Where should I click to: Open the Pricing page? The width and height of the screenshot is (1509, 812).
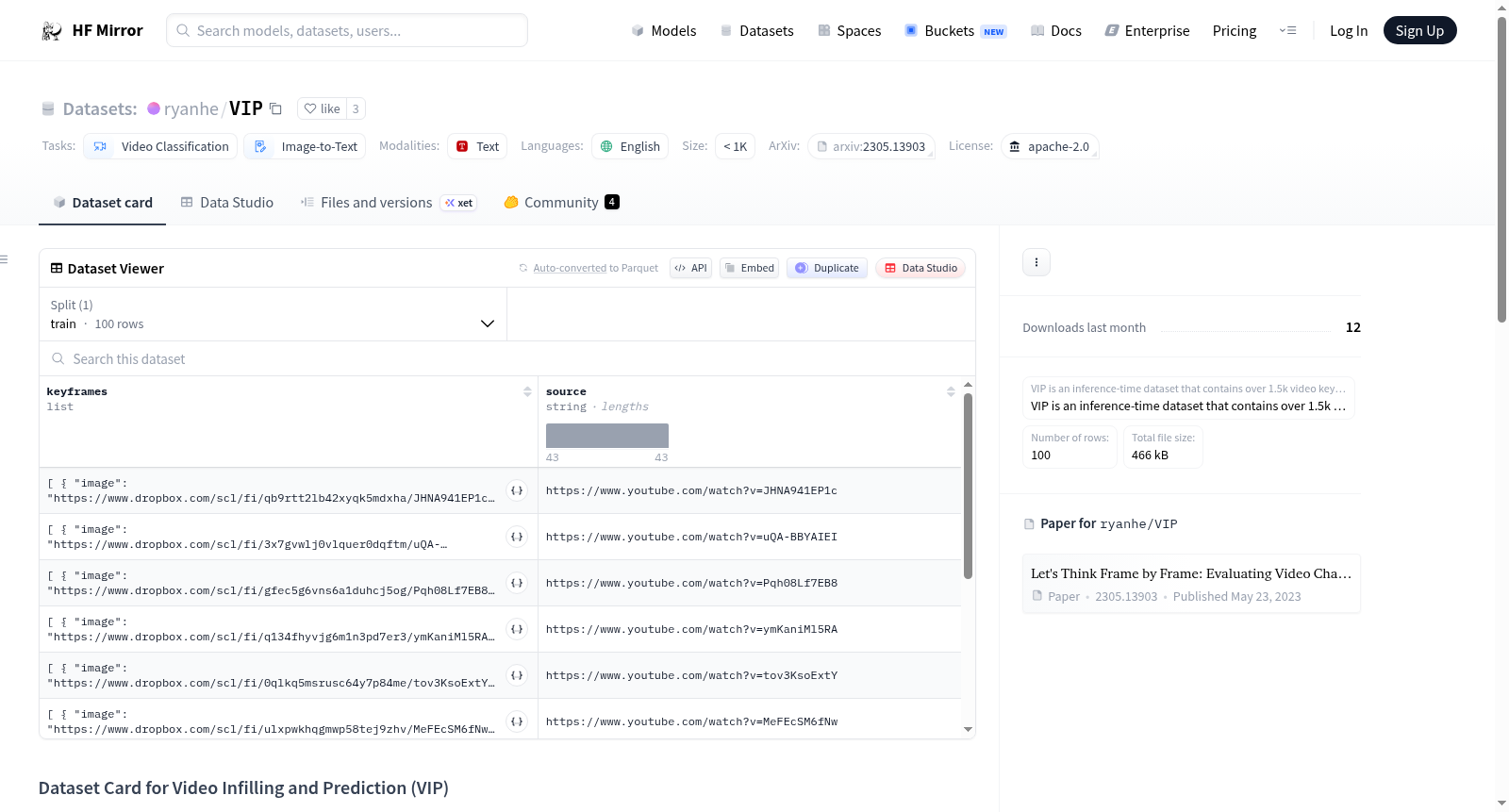coord(1235,31)
